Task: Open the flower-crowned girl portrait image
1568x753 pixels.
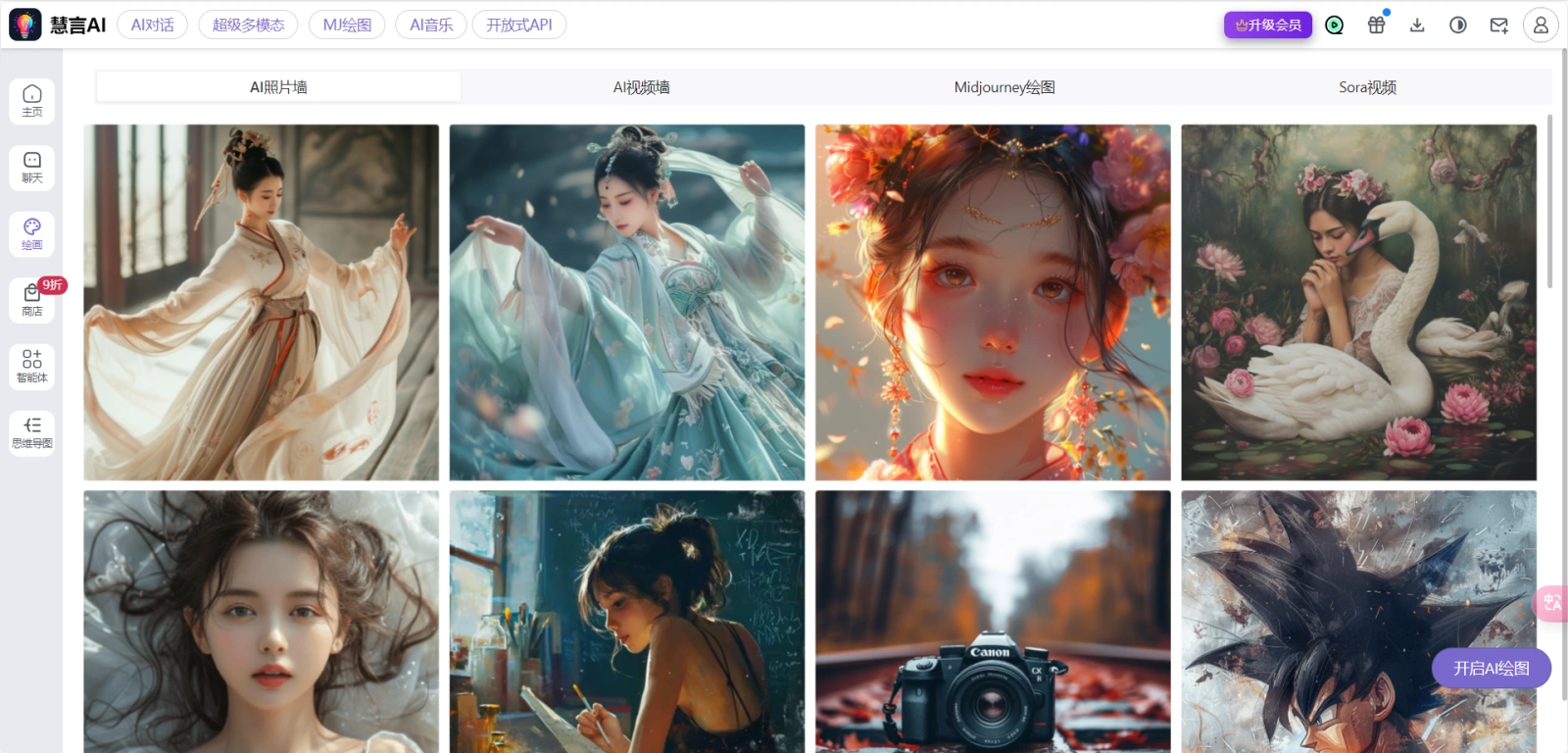Action: [993, 302]
